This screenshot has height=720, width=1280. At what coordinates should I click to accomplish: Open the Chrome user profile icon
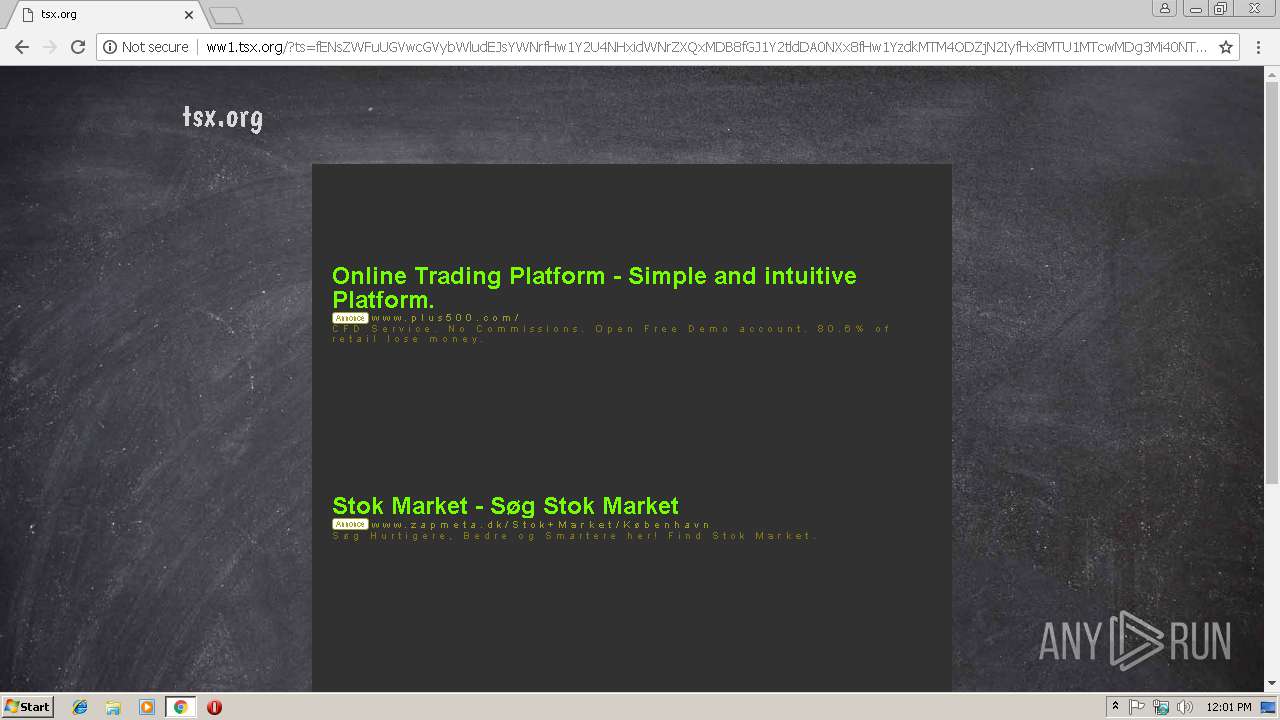click(1165, 9)
